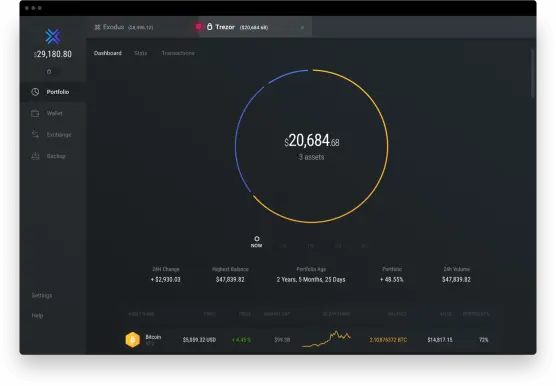556x386 pixels.
Task: Open the Stats tab
Action: pos(140,53)
